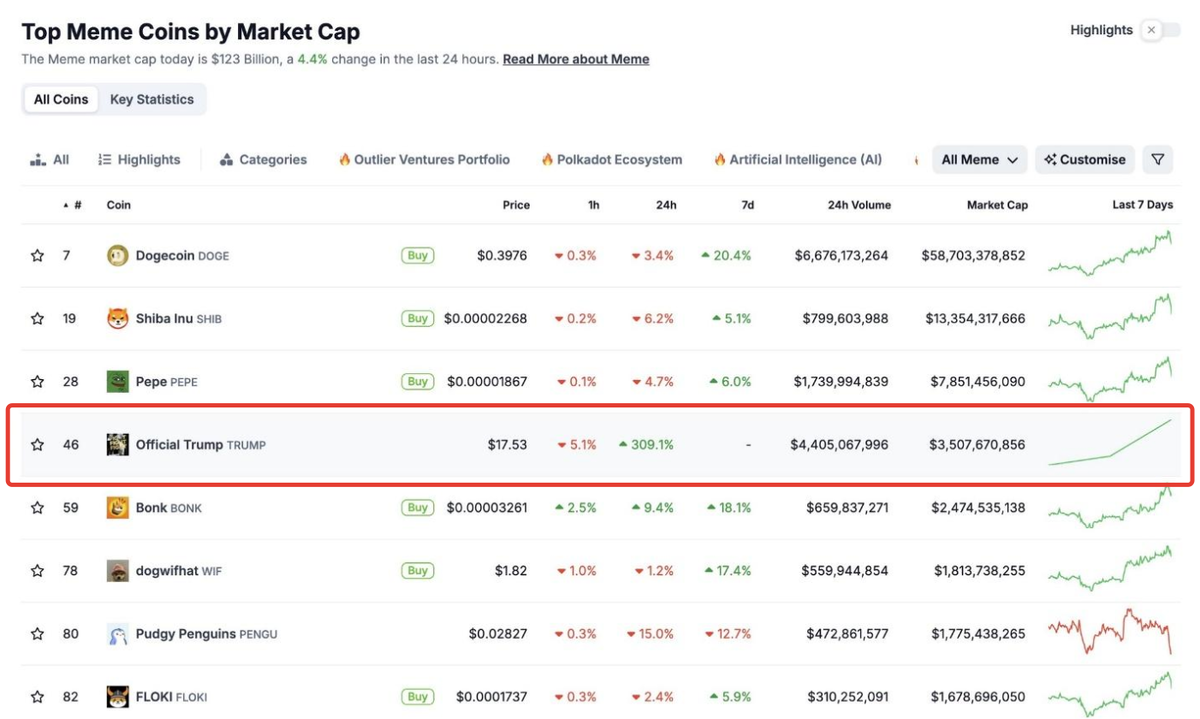Open the All Meme dropdown
The height and width of the screenshot is (719, 1200).
pyautogui.click(x=980, y=159)
